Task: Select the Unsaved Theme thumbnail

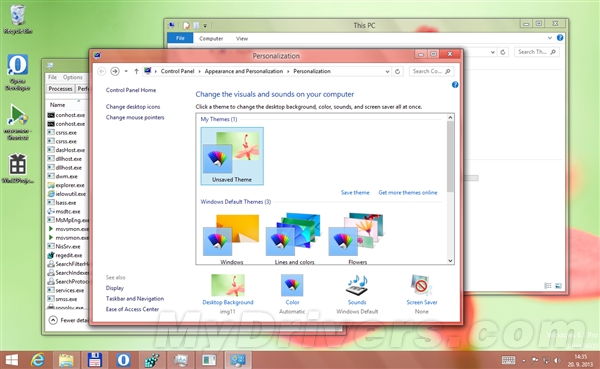Action: click(232, 156)
